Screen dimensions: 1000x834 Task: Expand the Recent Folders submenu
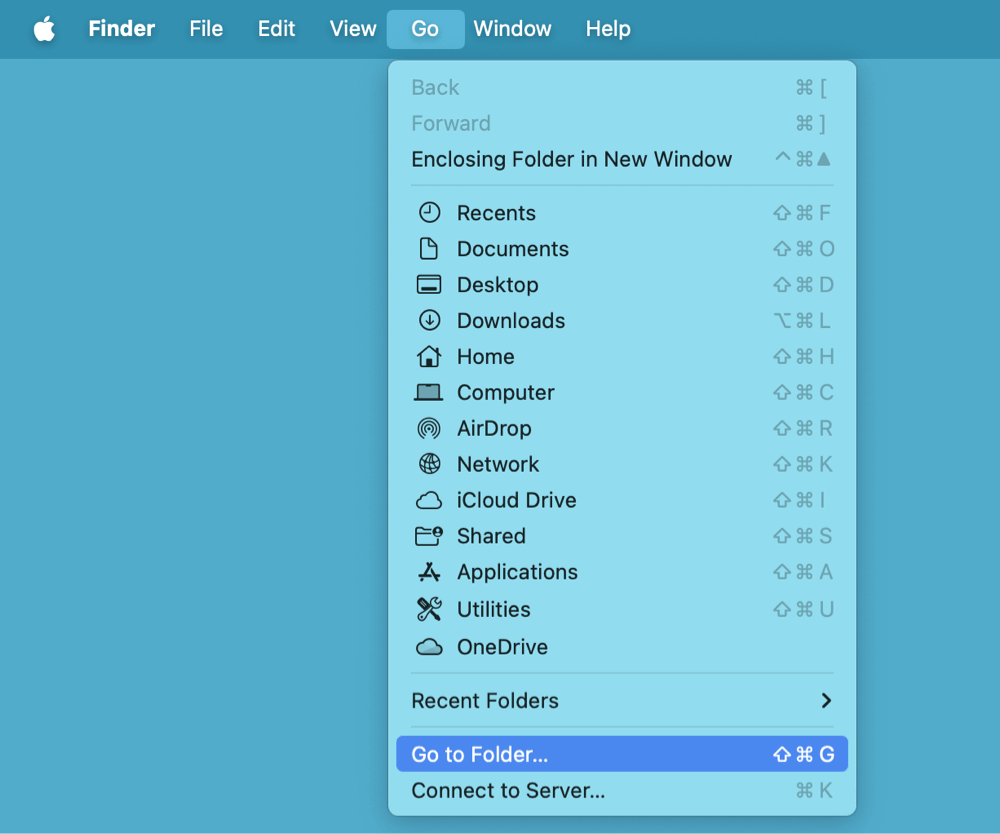pos(620,701)
